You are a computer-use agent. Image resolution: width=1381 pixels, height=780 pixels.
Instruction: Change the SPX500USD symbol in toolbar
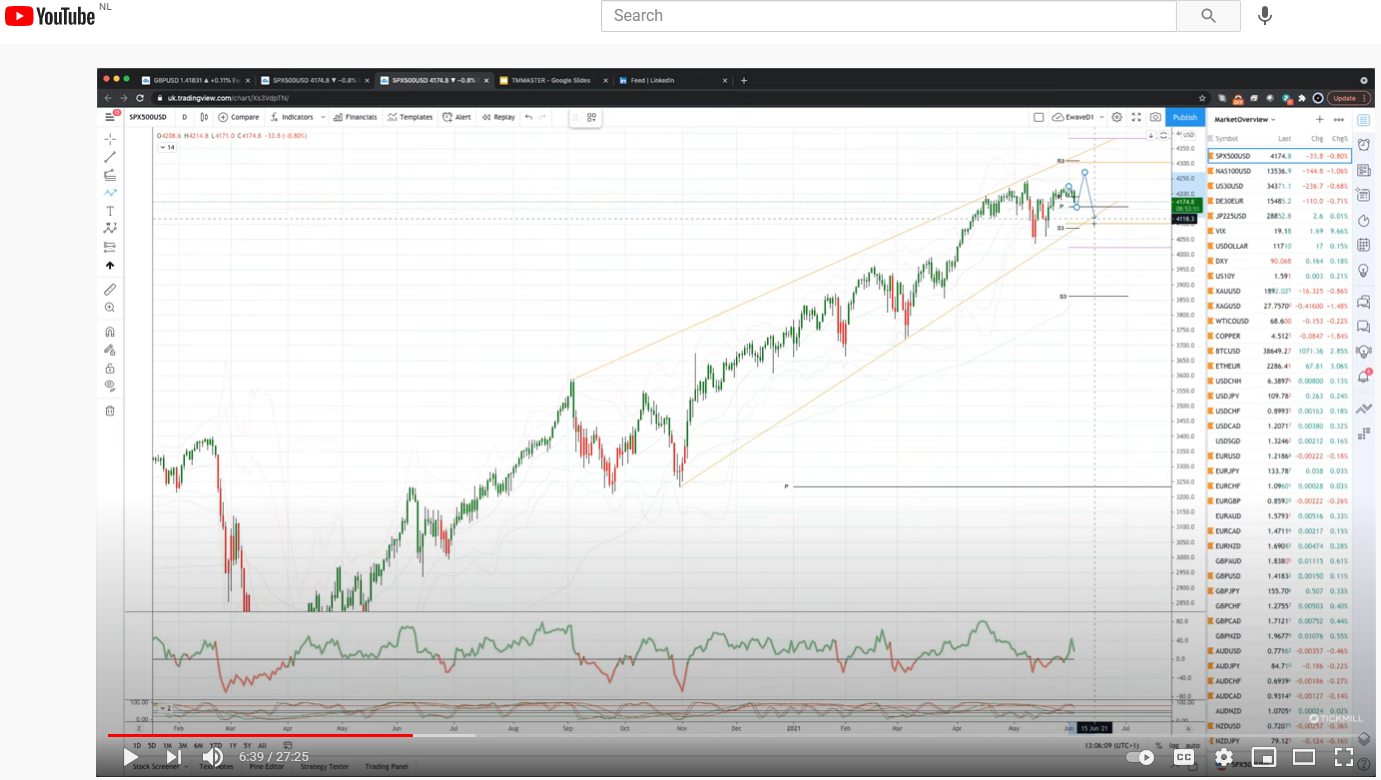(x=148, y=117)
